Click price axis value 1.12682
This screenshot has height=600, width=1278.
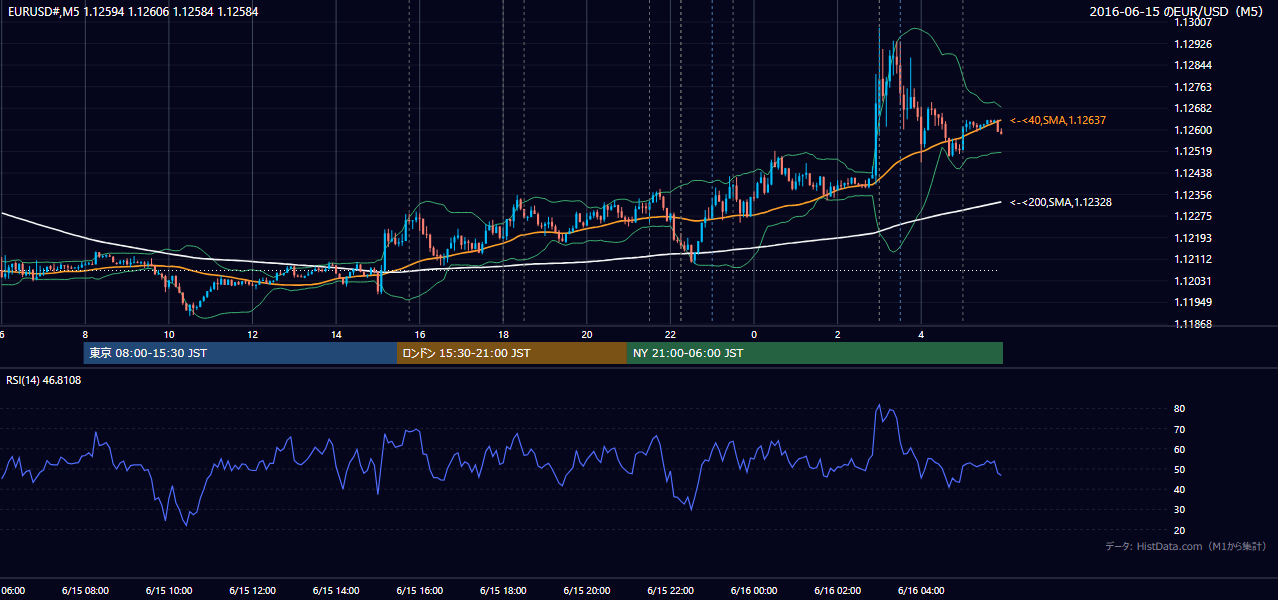(x=1192, y=108)
